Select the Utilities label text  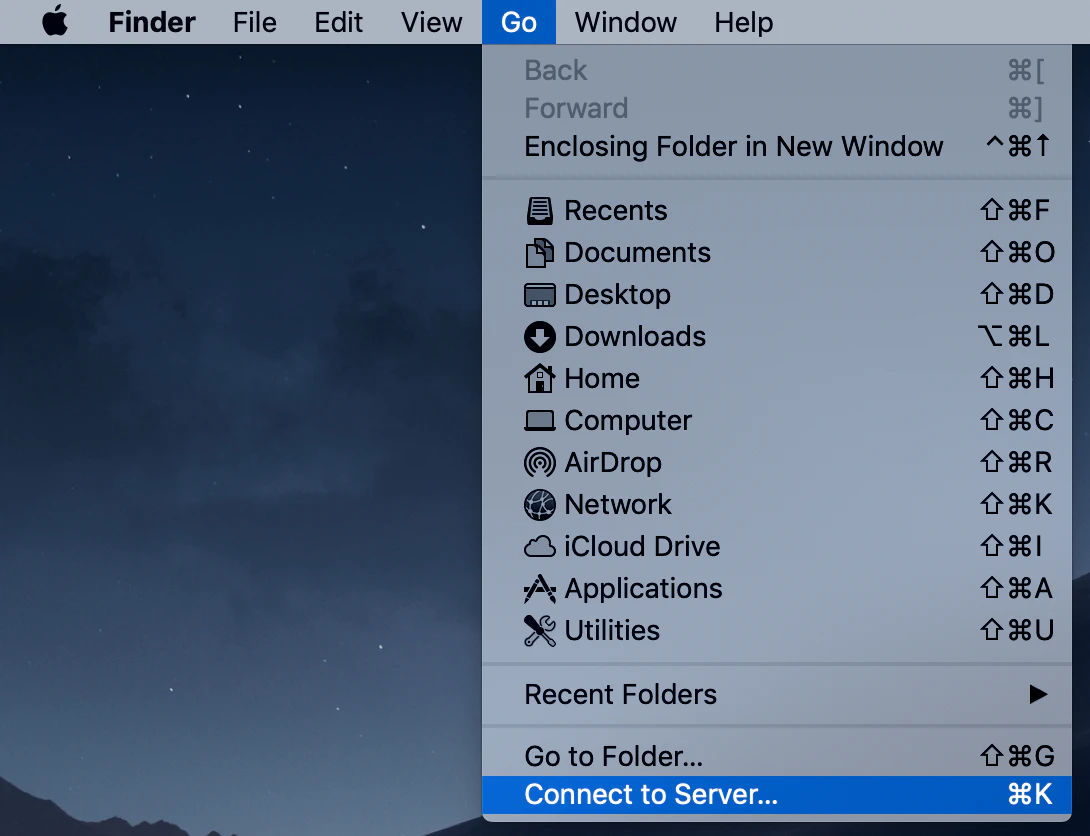coord(612,631)
